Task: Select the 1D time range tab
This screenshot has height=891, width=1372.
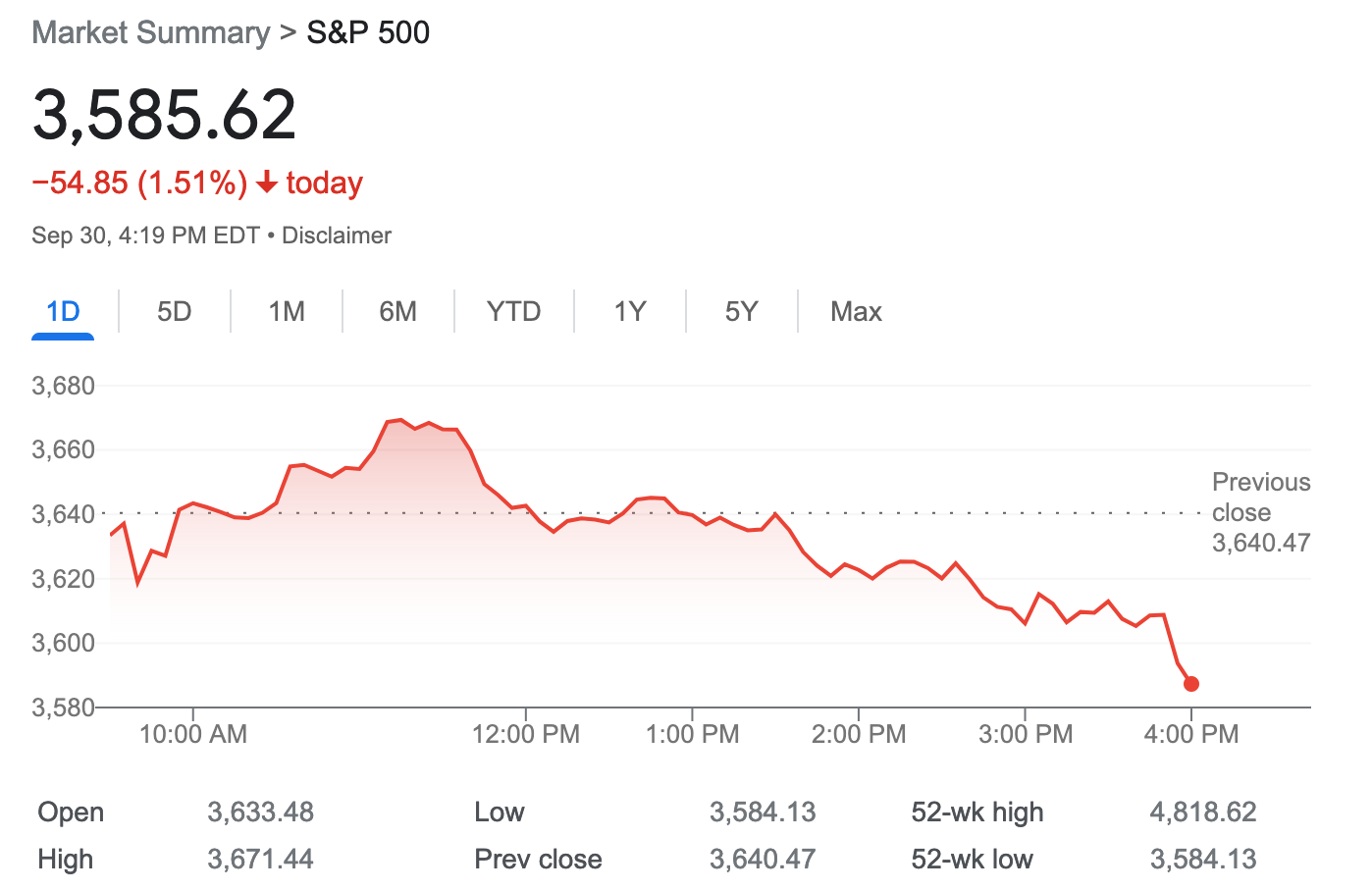Action: 63,312
